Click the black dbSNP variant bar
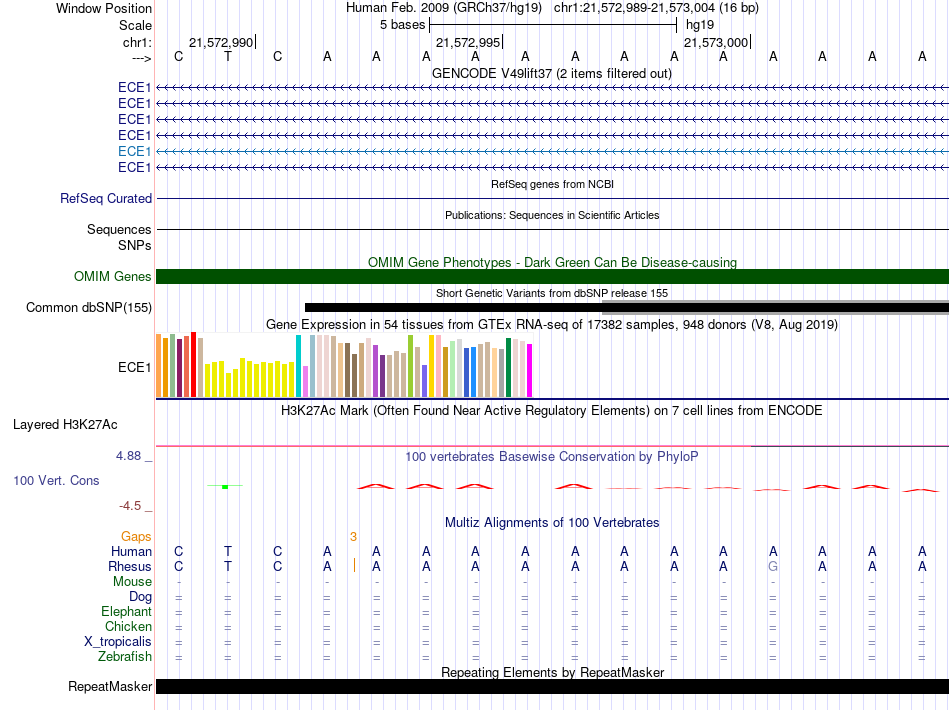This screenshot has width=950, height=710. [x=453, y=307]
